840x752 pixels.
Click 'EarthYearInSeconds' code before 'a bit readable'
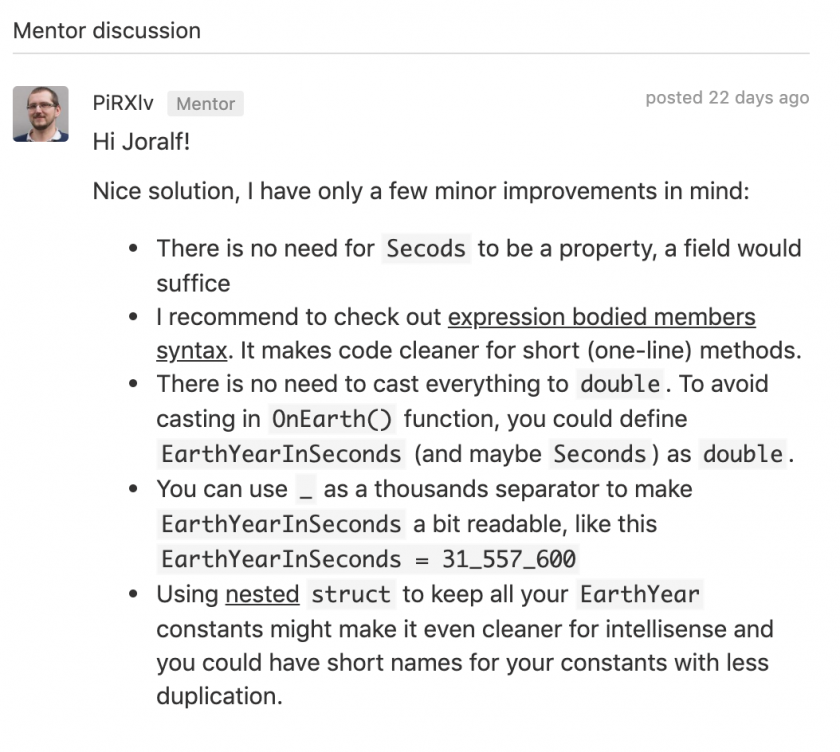point(281,524)
